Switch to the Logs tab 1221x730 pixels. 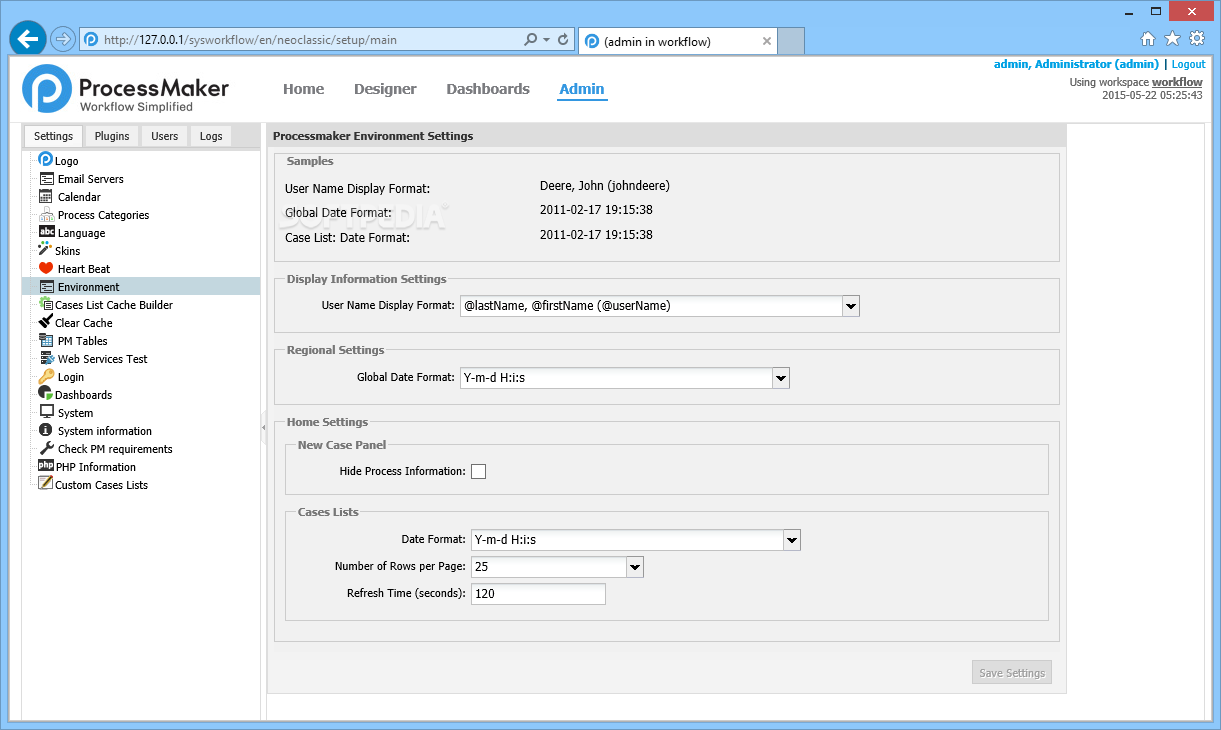click(x=211, y=136)
